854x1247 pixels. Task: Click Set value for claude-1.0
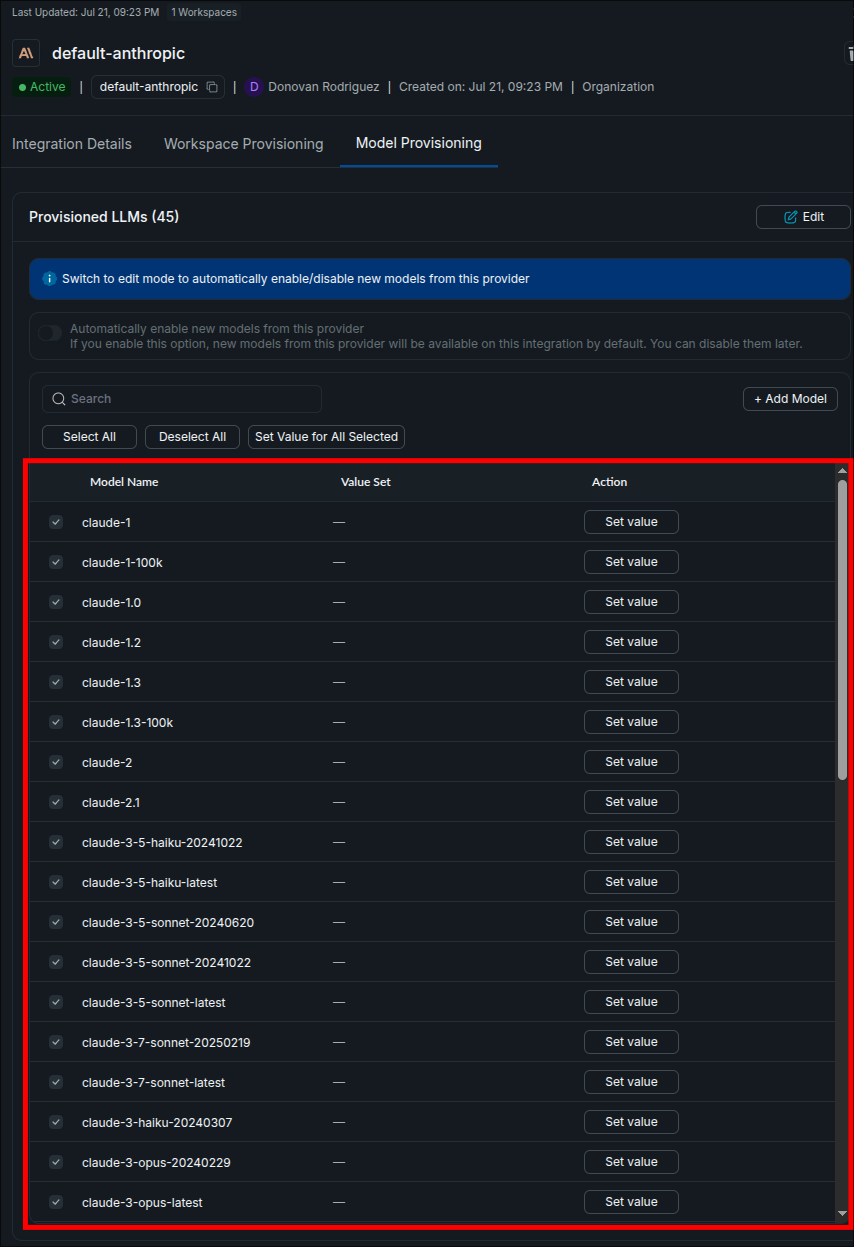[x=631, y=602]
